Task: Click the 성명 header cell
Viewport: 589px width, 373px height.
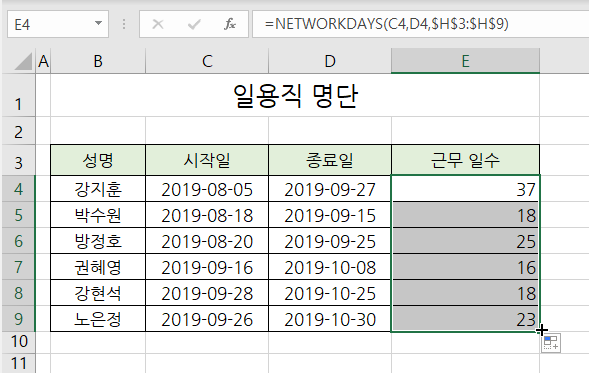Action: coord(98,160)
